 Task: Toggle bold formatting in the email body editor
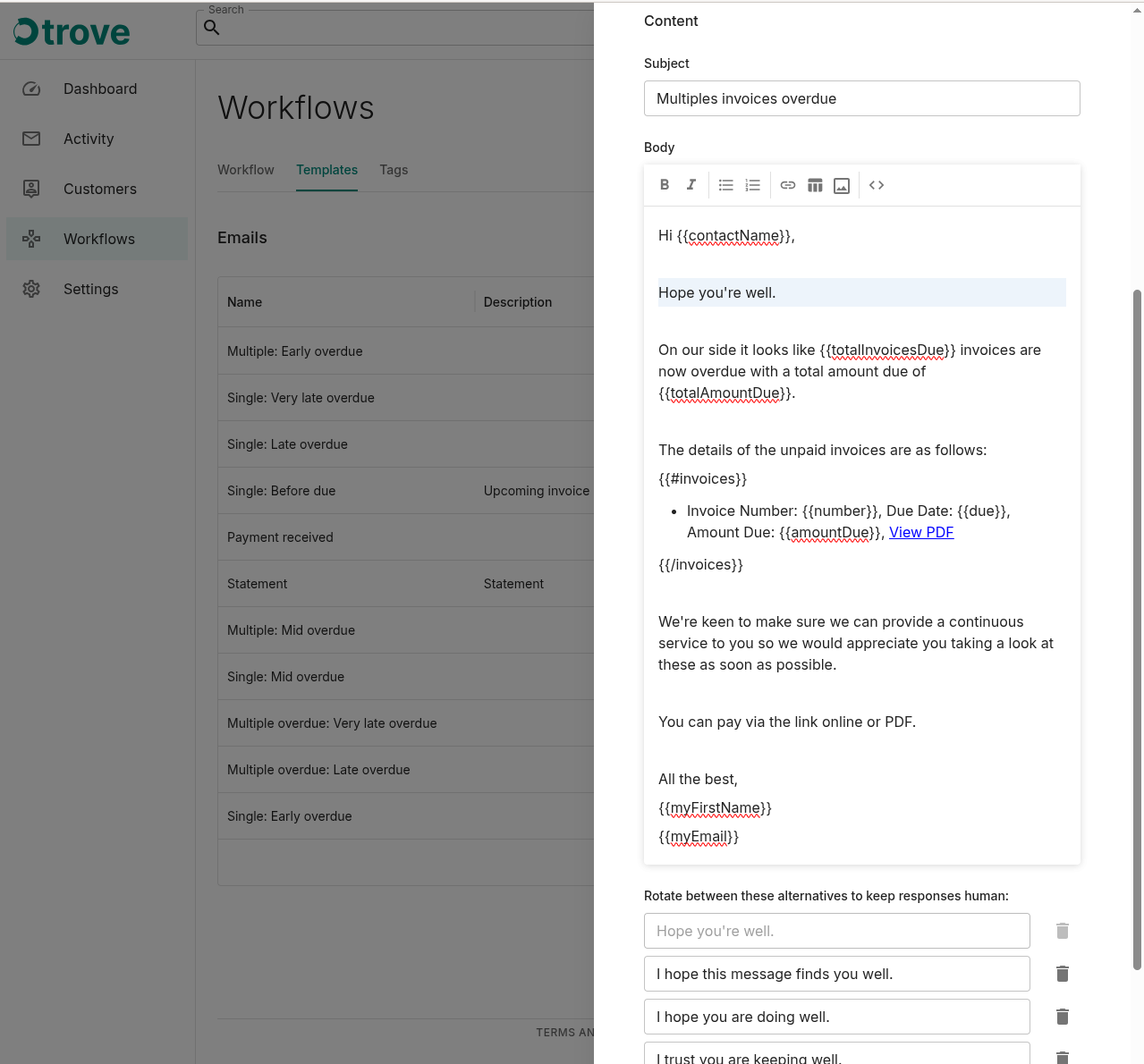(x=665, y=185)
